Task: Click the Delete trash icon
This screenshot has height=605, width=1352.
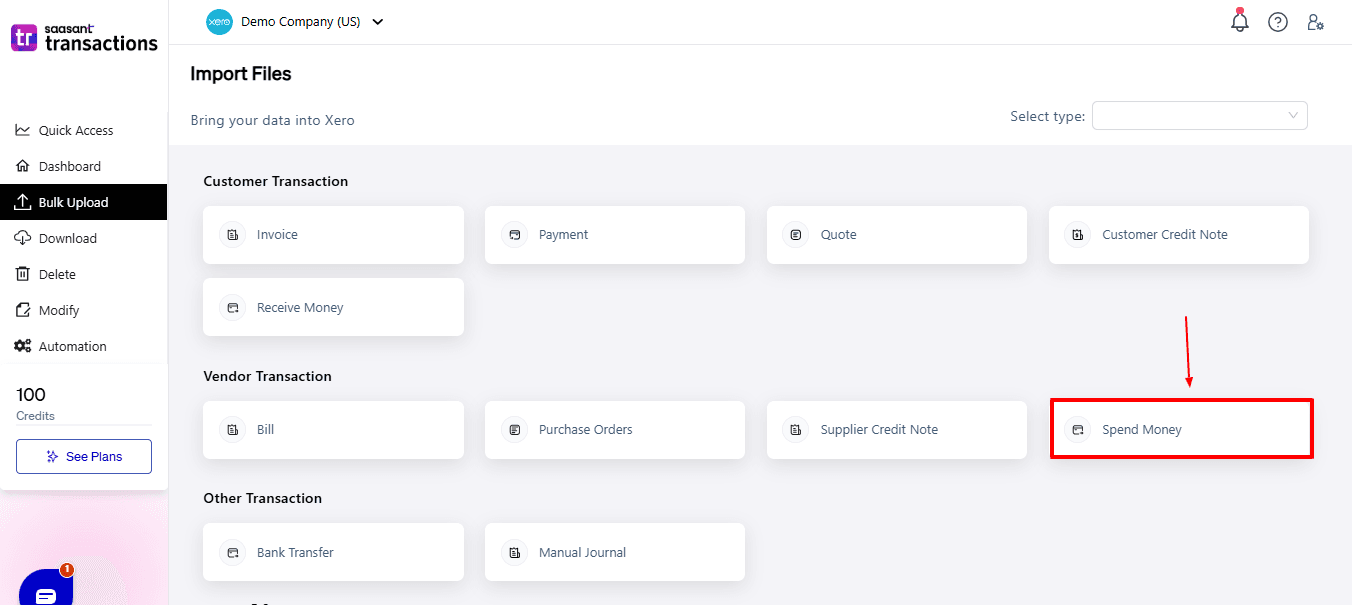Action: coord(22,274)
